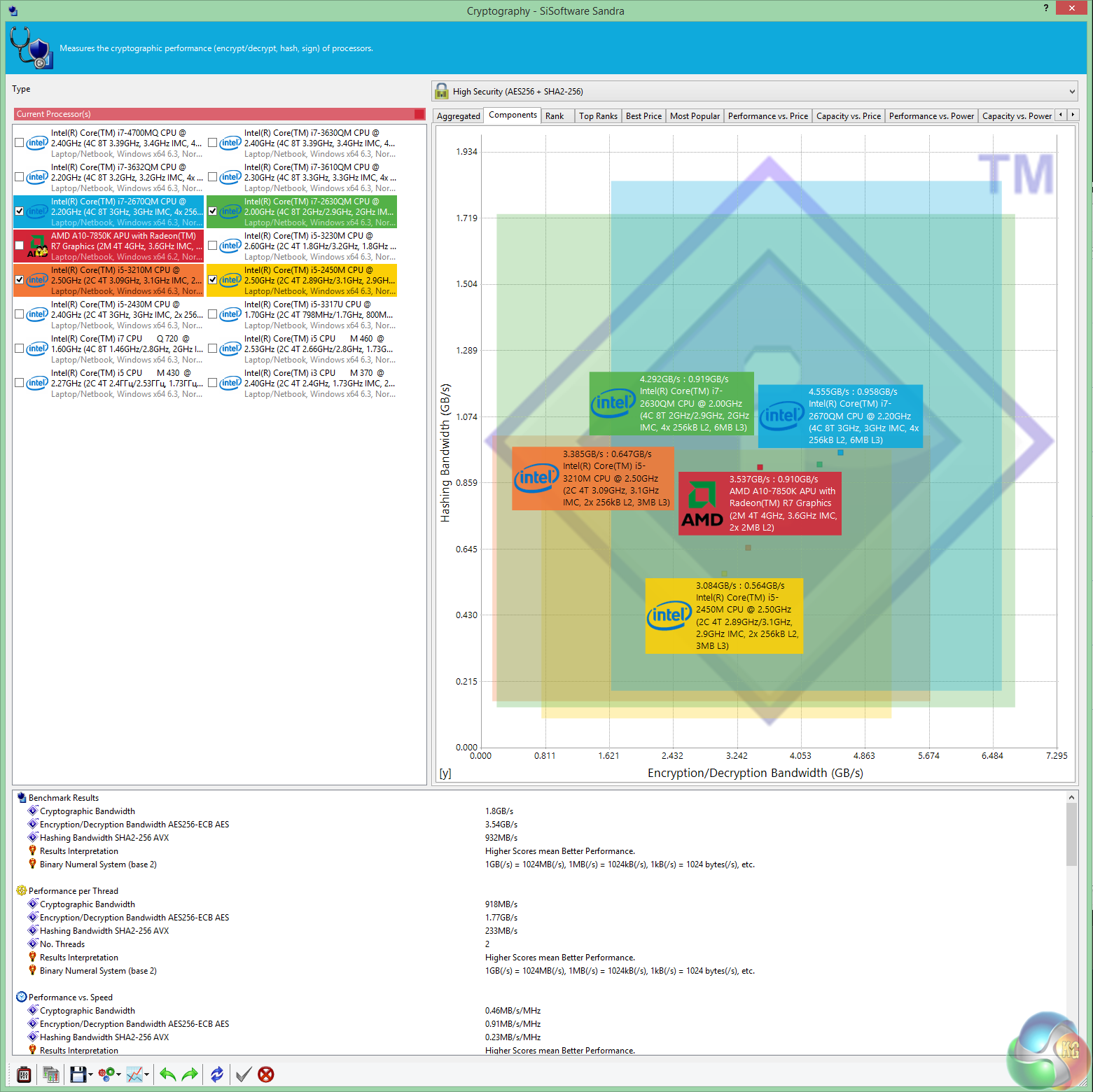Click the Performance vs. Speed clock icon
This screenshot has width=1093, height=1092.
pyautogui.click(x=22, y=997)
